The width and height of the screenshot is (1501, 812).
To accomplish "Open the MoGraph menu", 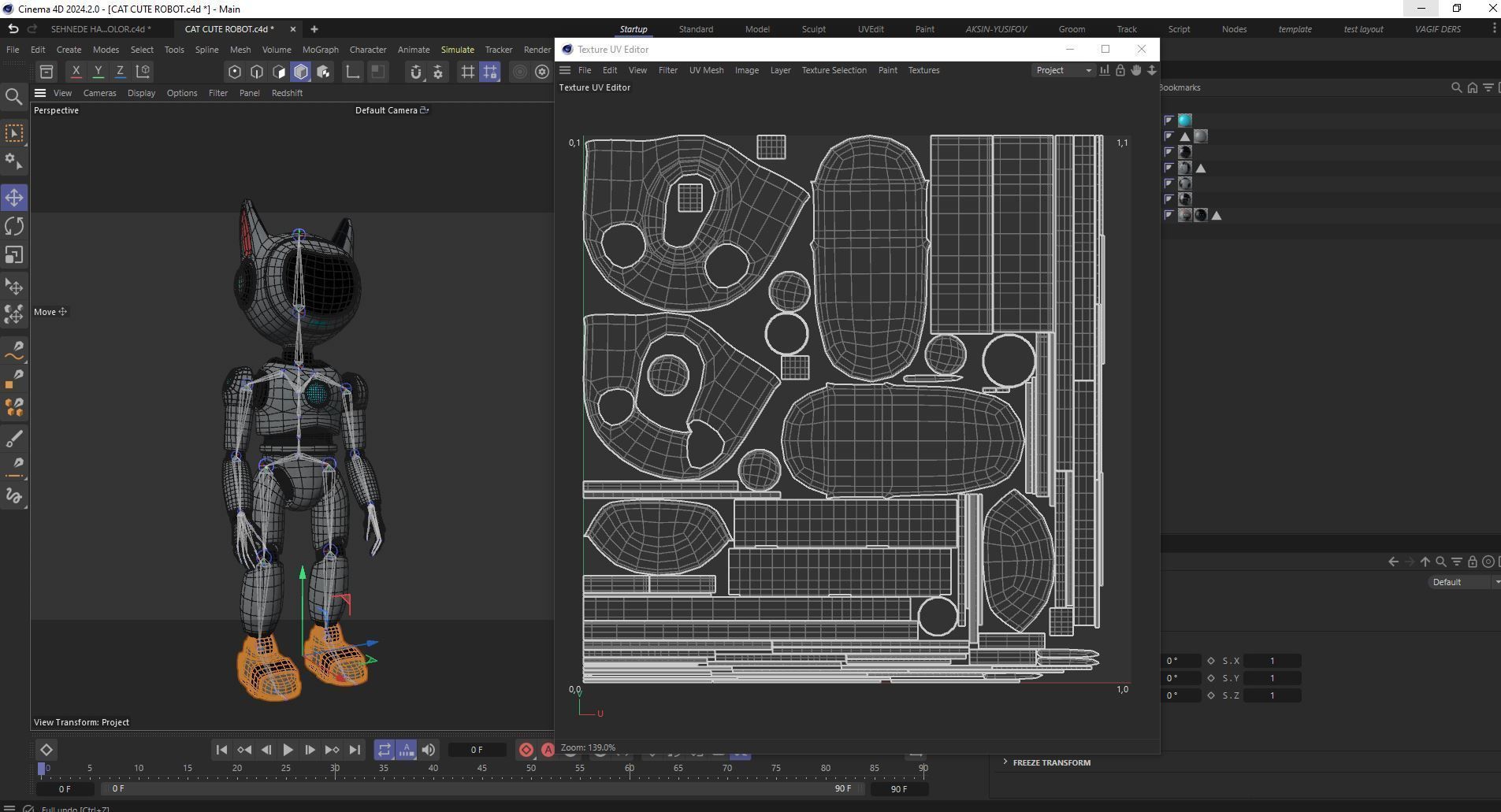I will point(320,50).
